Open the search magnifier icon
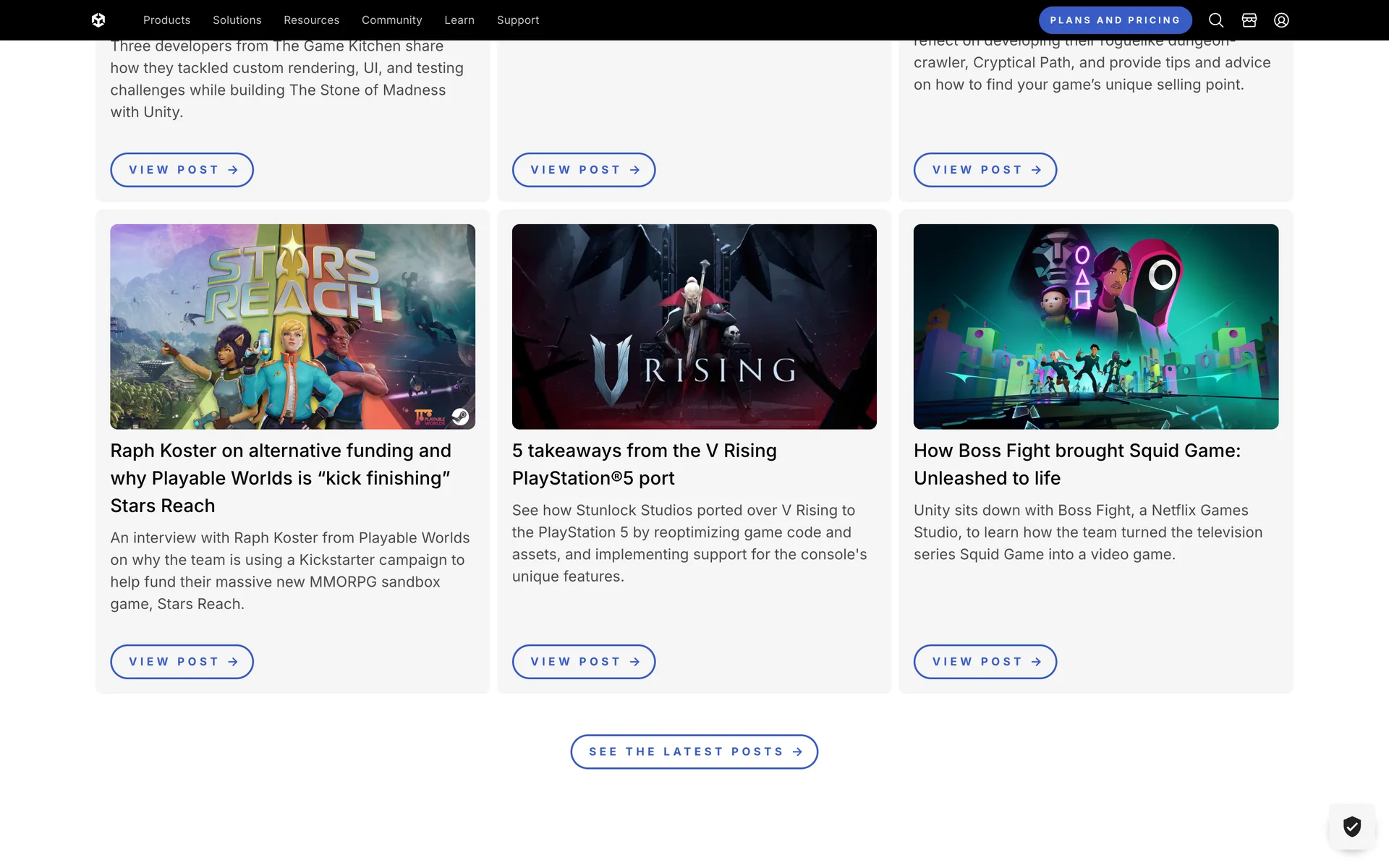 (x=1216, y=20)
